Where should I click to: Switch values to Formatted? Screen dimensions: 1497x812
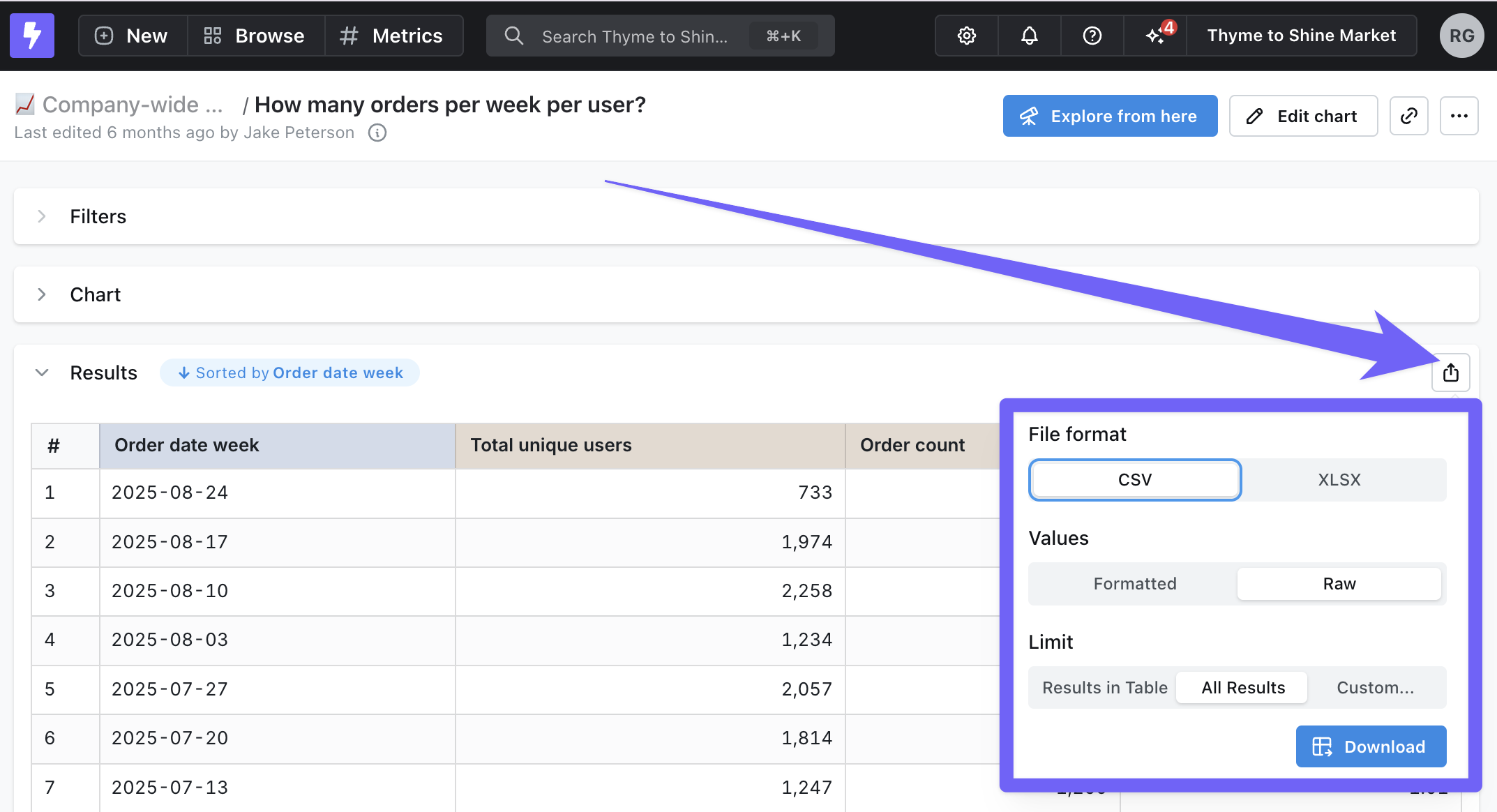tap(1134, 584)
